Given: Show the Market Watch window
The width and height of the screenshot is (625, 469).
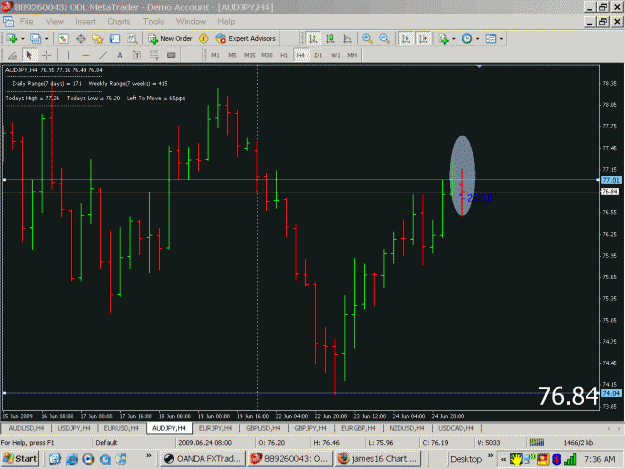Looking at the screenshot, I should click(x=63, y=39).
